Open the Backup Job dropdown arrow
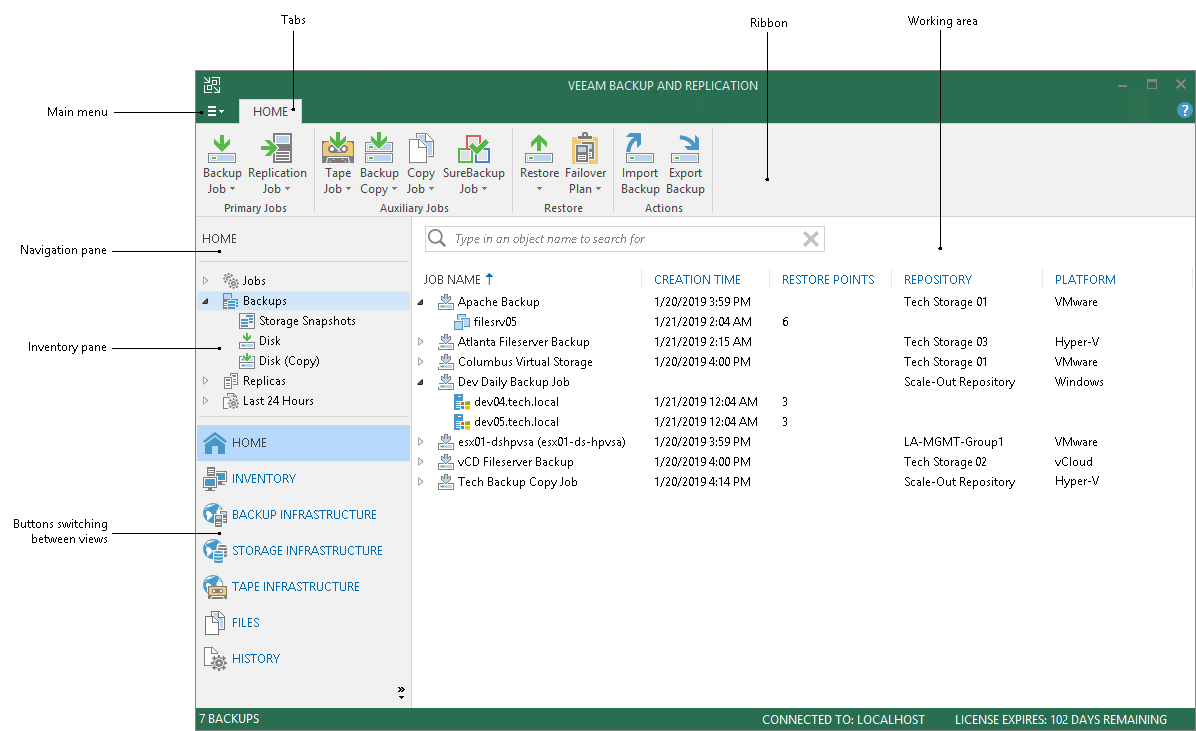This screenshot has width=1196, height=731. pos(233,189)
